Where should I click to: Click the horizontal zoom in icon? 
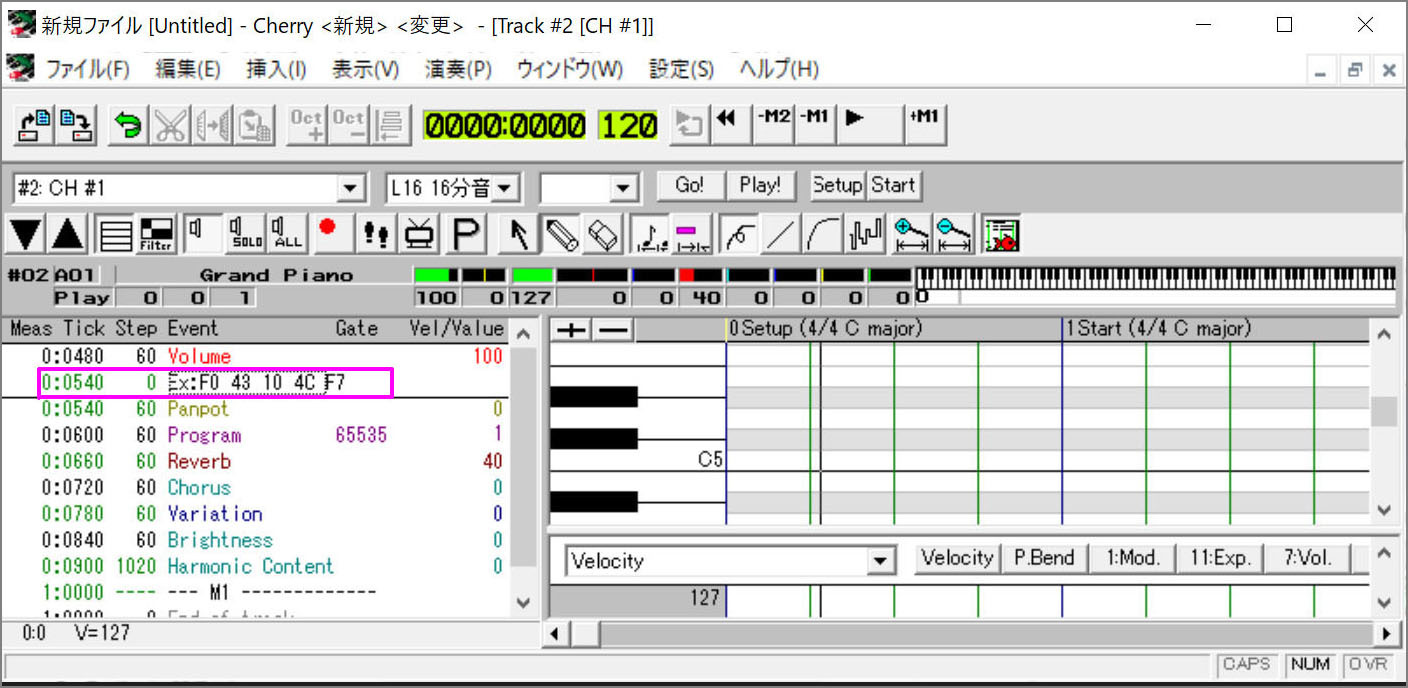tap(911, 234)
